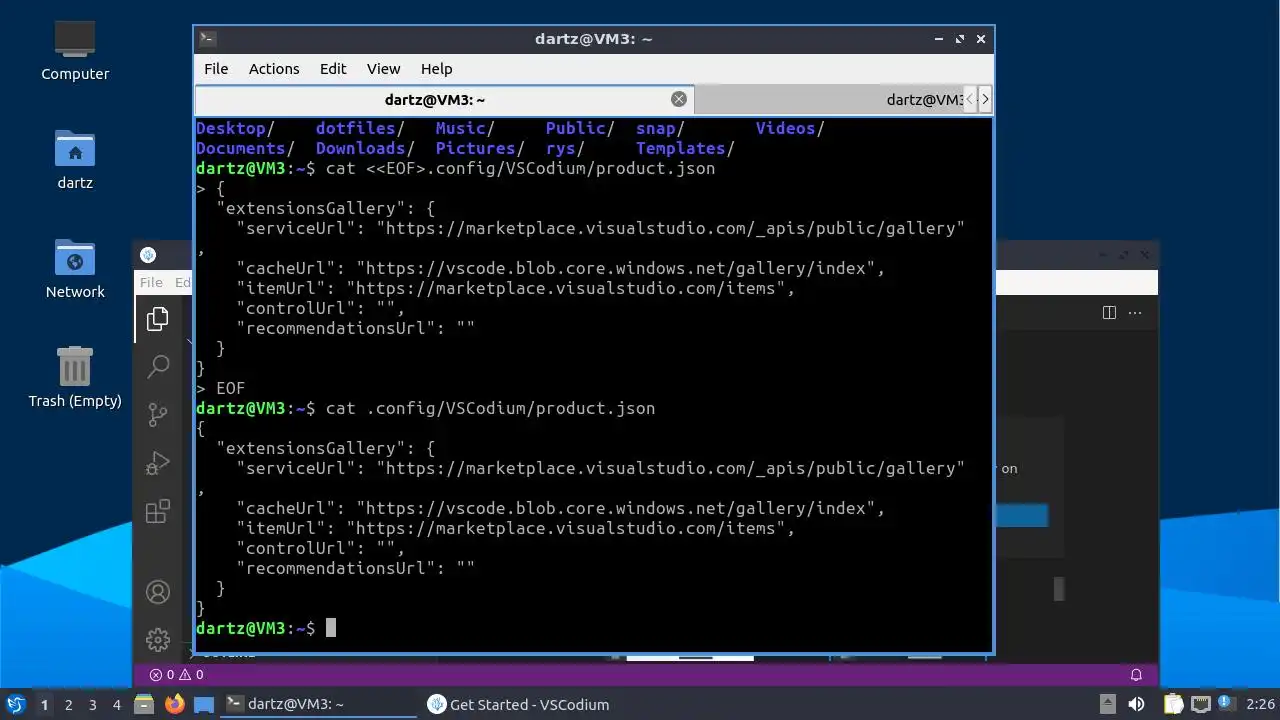Open the Search view in VSCodium activity bar
1280x720 pixels.
tap(158, 366)
